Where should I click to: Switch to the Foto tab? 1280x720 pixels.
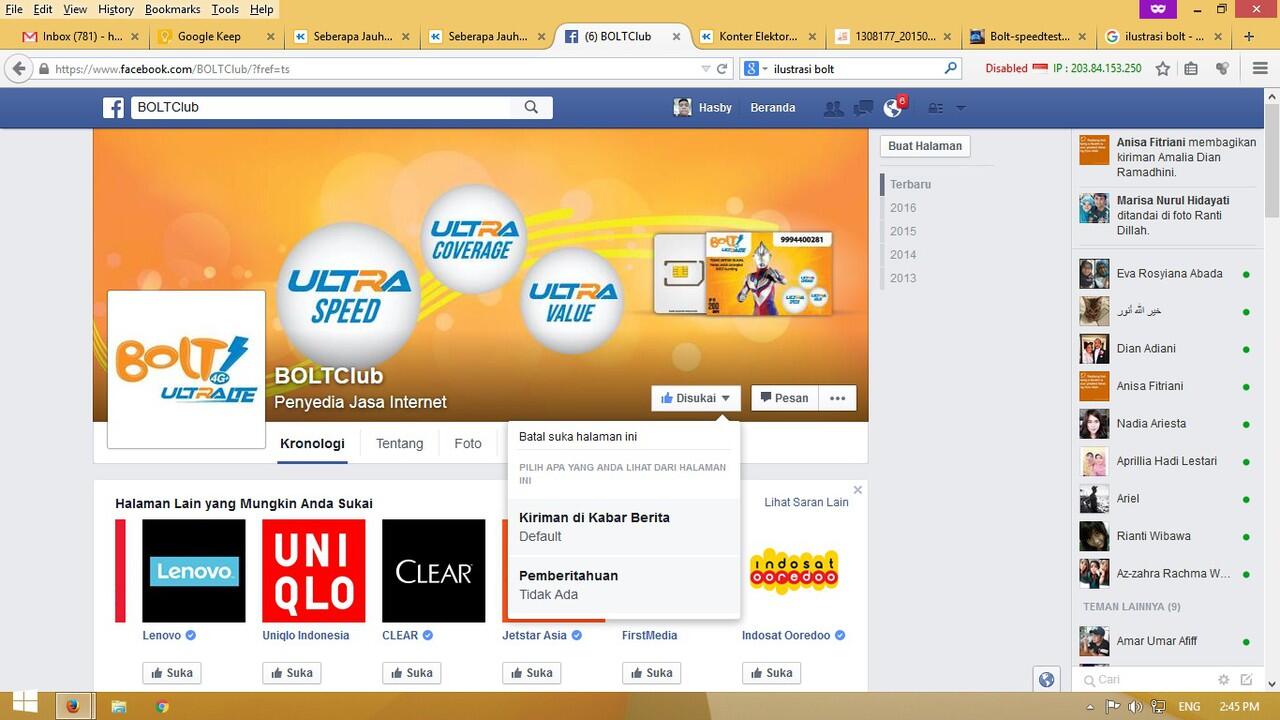[x=468, y=444]
